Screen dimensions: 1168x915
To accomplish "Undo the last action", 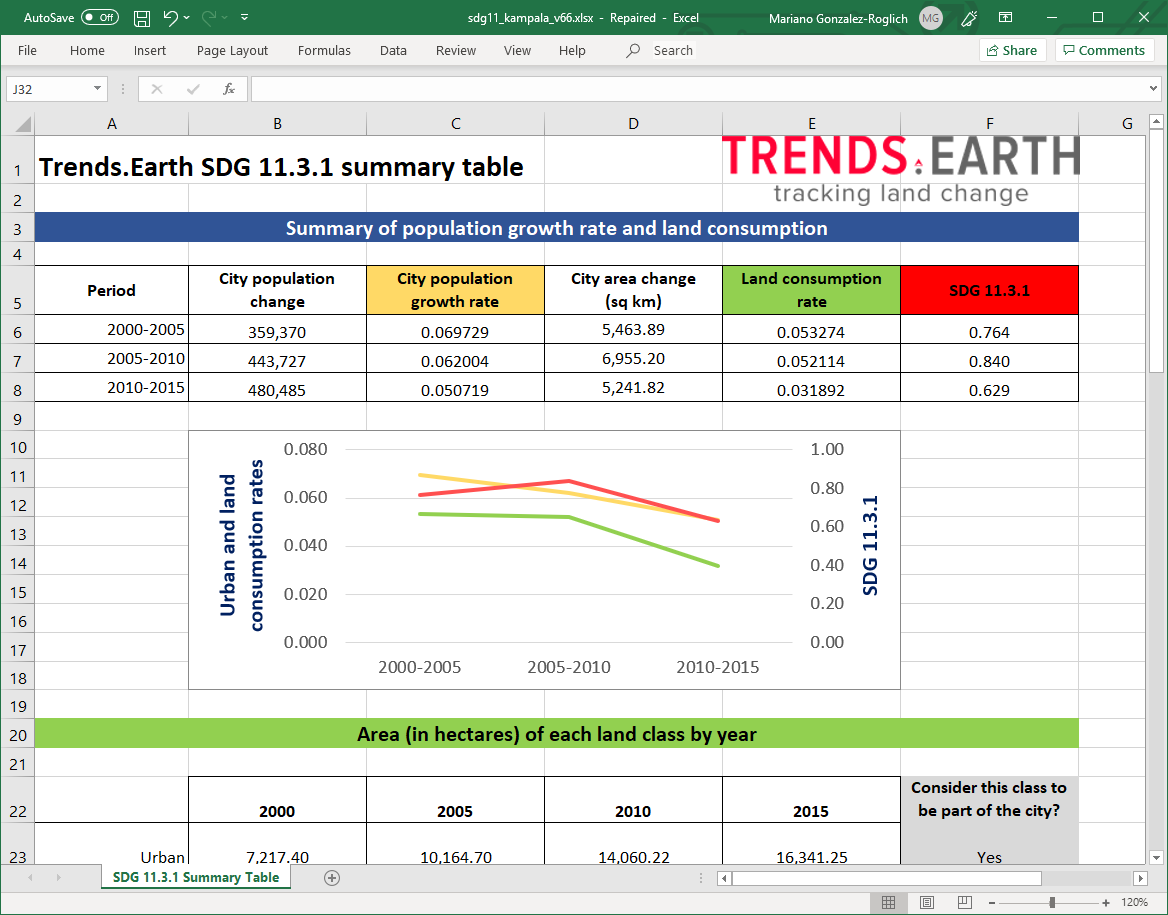I will [170, 17].
